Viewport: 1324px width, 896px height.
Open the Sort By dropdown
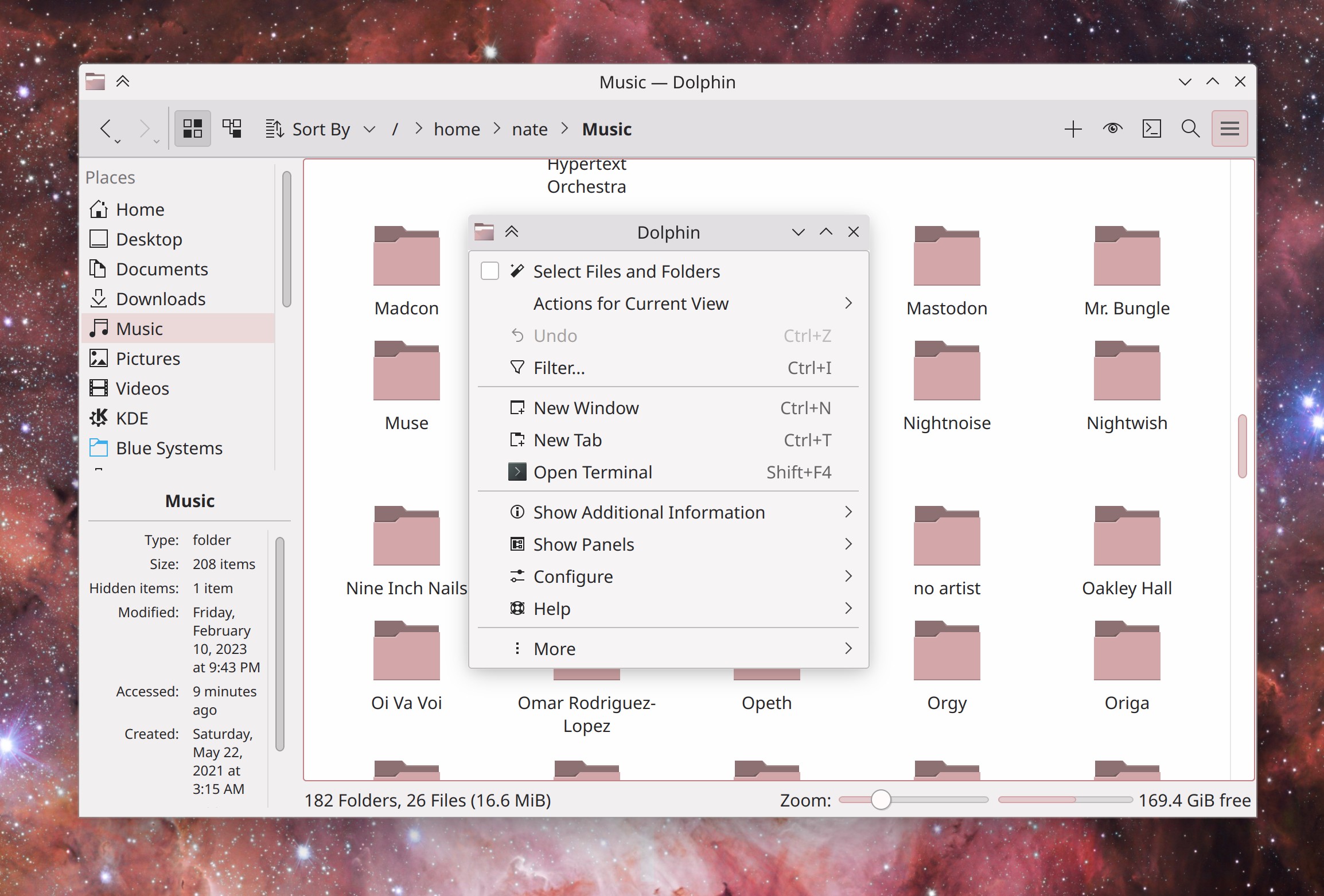click(x=320, y=129)
